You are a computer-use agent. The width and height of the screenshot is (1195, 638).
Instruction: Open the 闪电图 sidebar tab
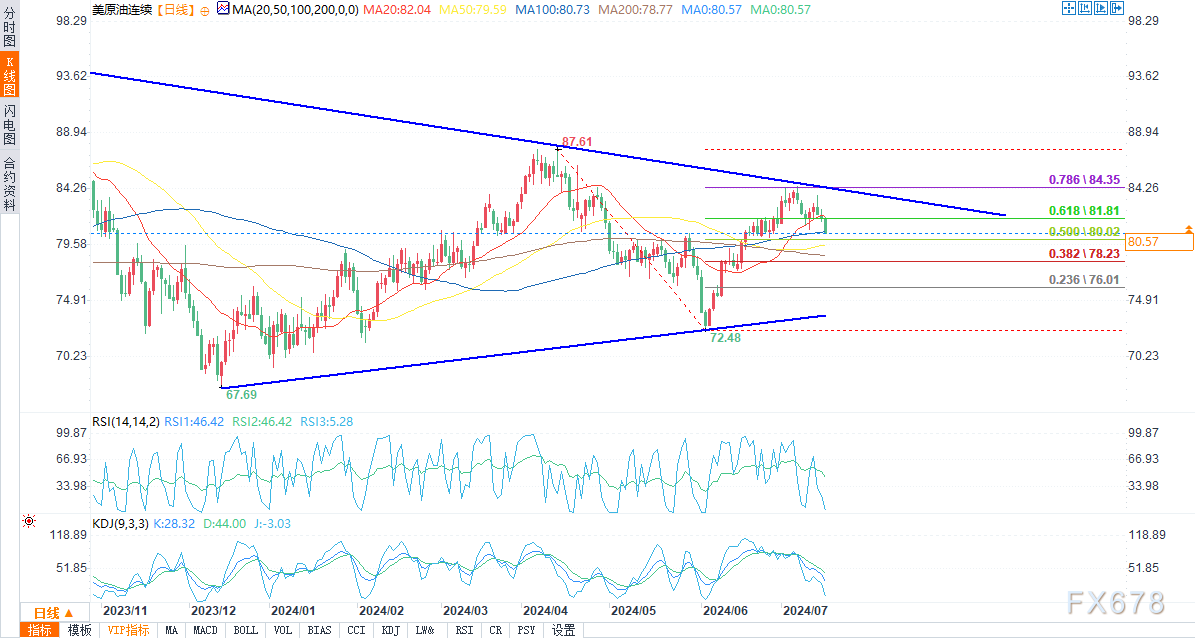tap(9, 123)
